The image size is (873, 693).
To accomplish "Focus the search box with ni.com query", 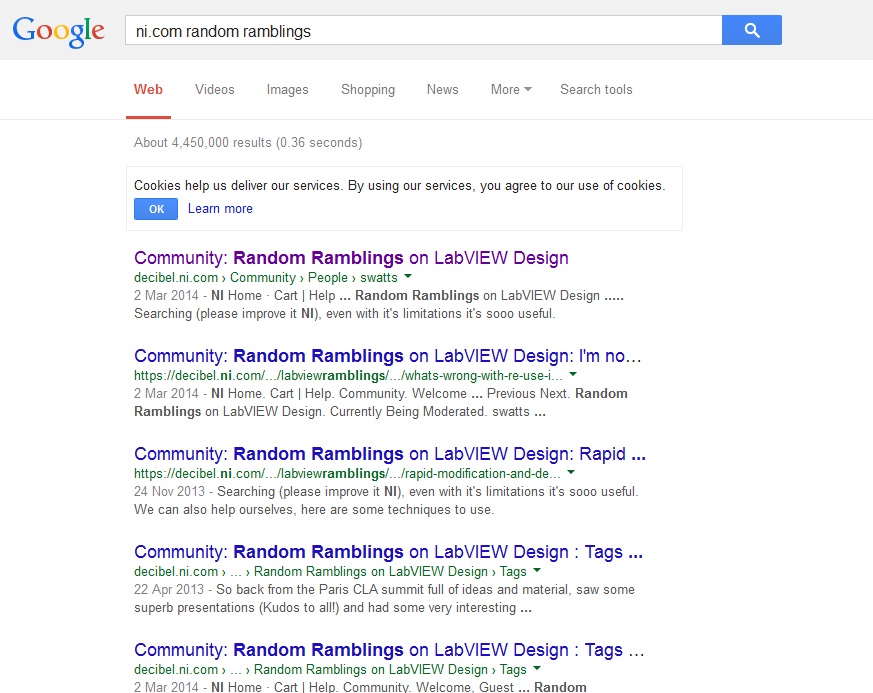I will [423, 30].
